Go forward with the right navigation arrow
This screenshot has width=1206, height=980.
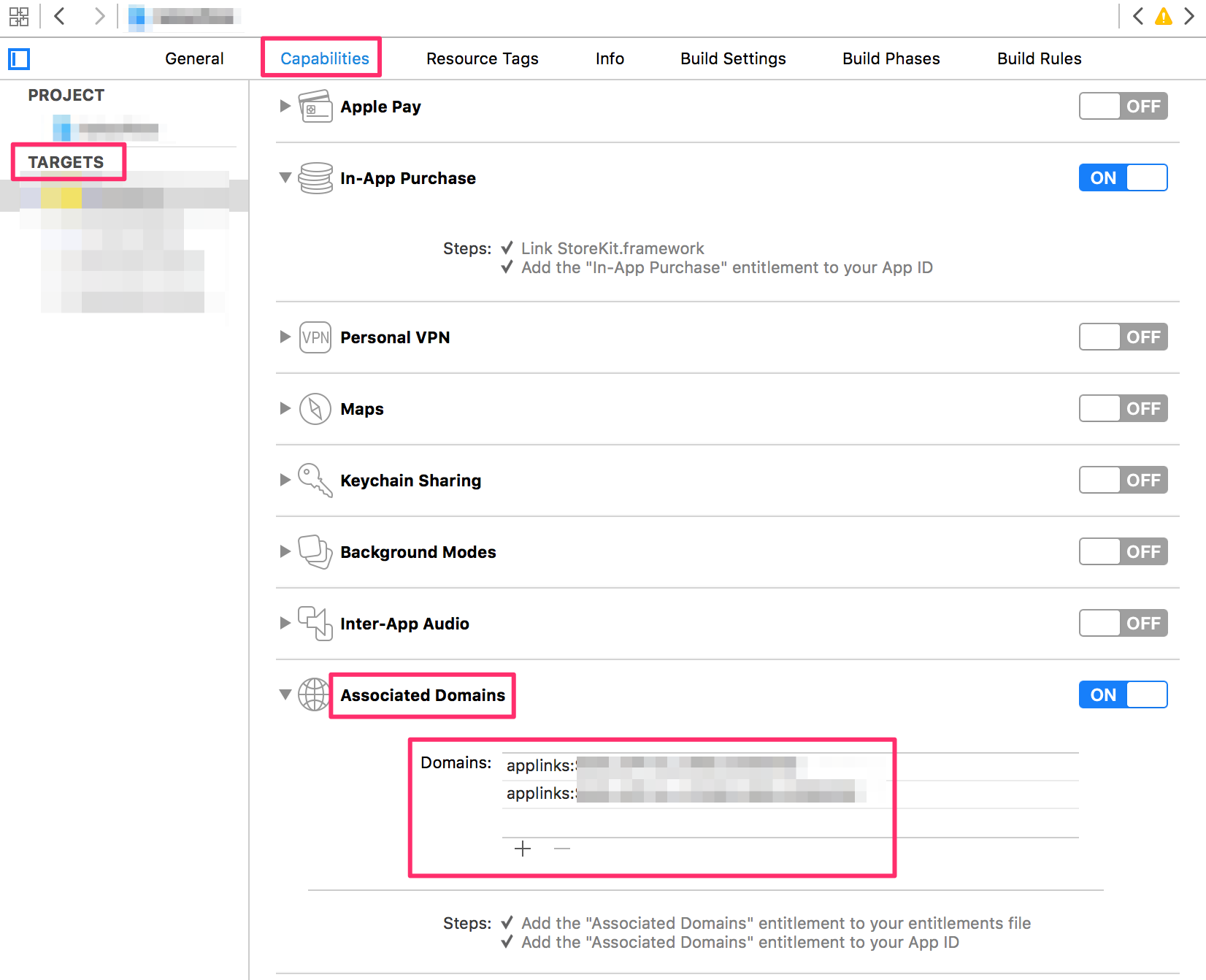99,16
